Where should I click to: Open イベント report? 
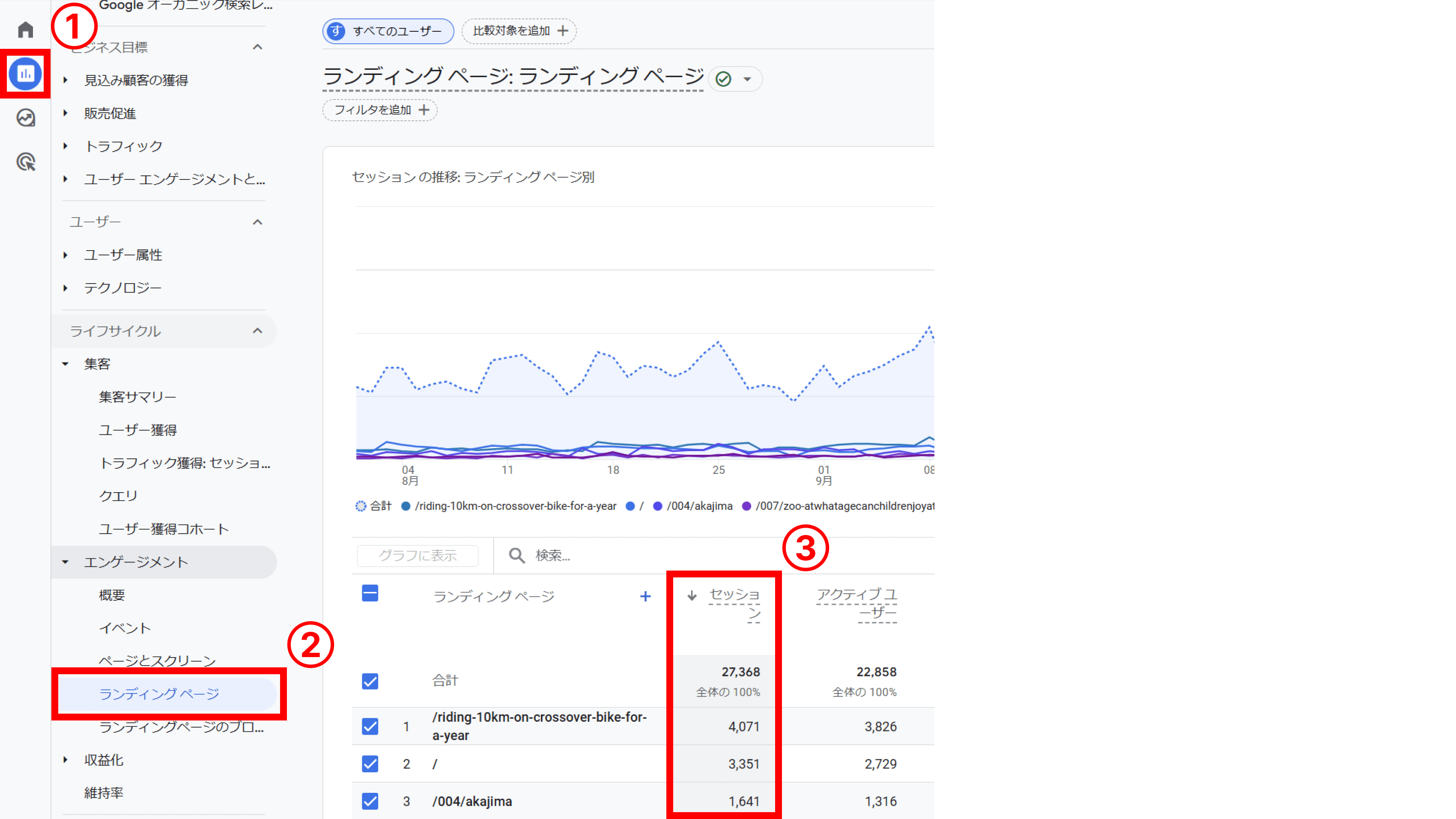(x=124, y=628)
